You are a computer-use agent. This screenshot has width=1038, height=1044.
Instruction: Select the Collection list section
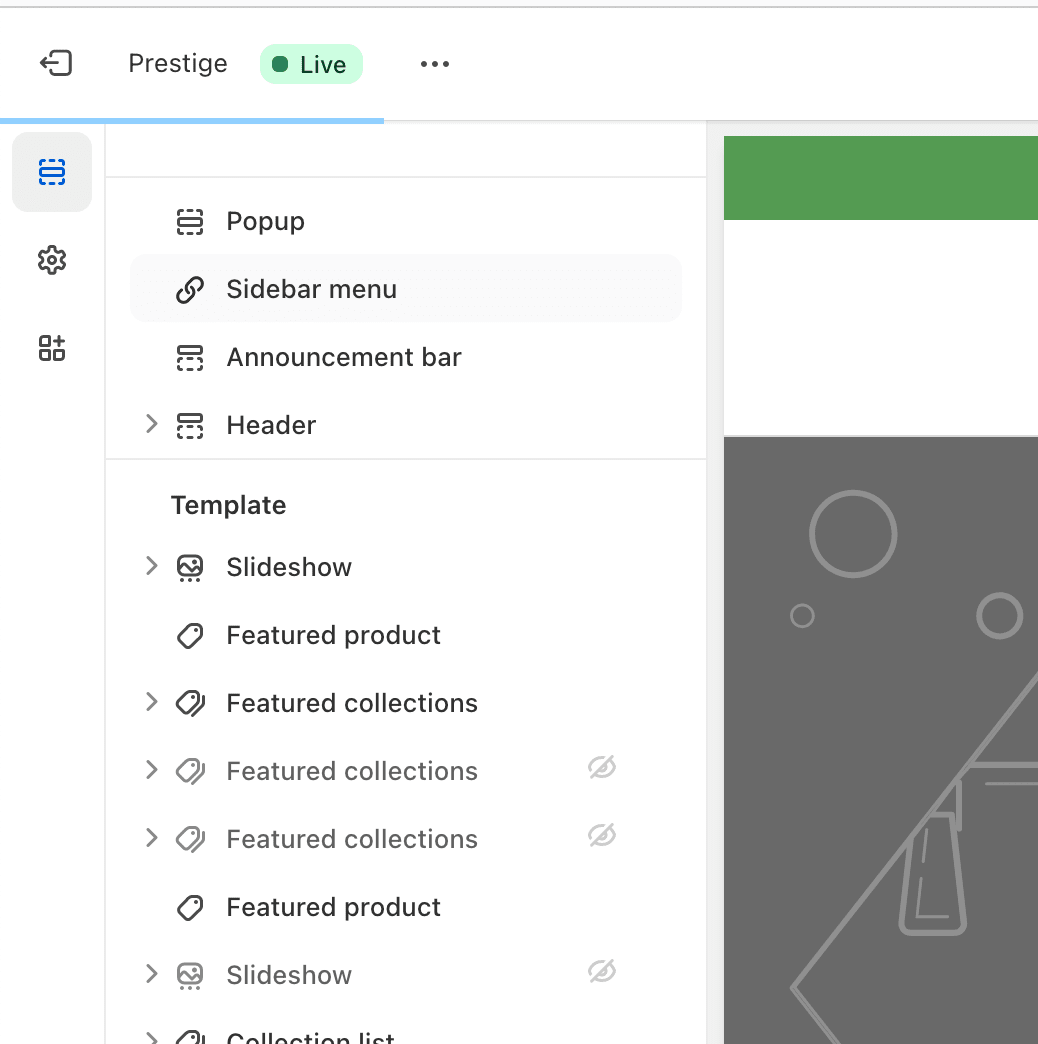click(x=406, y=1035)
